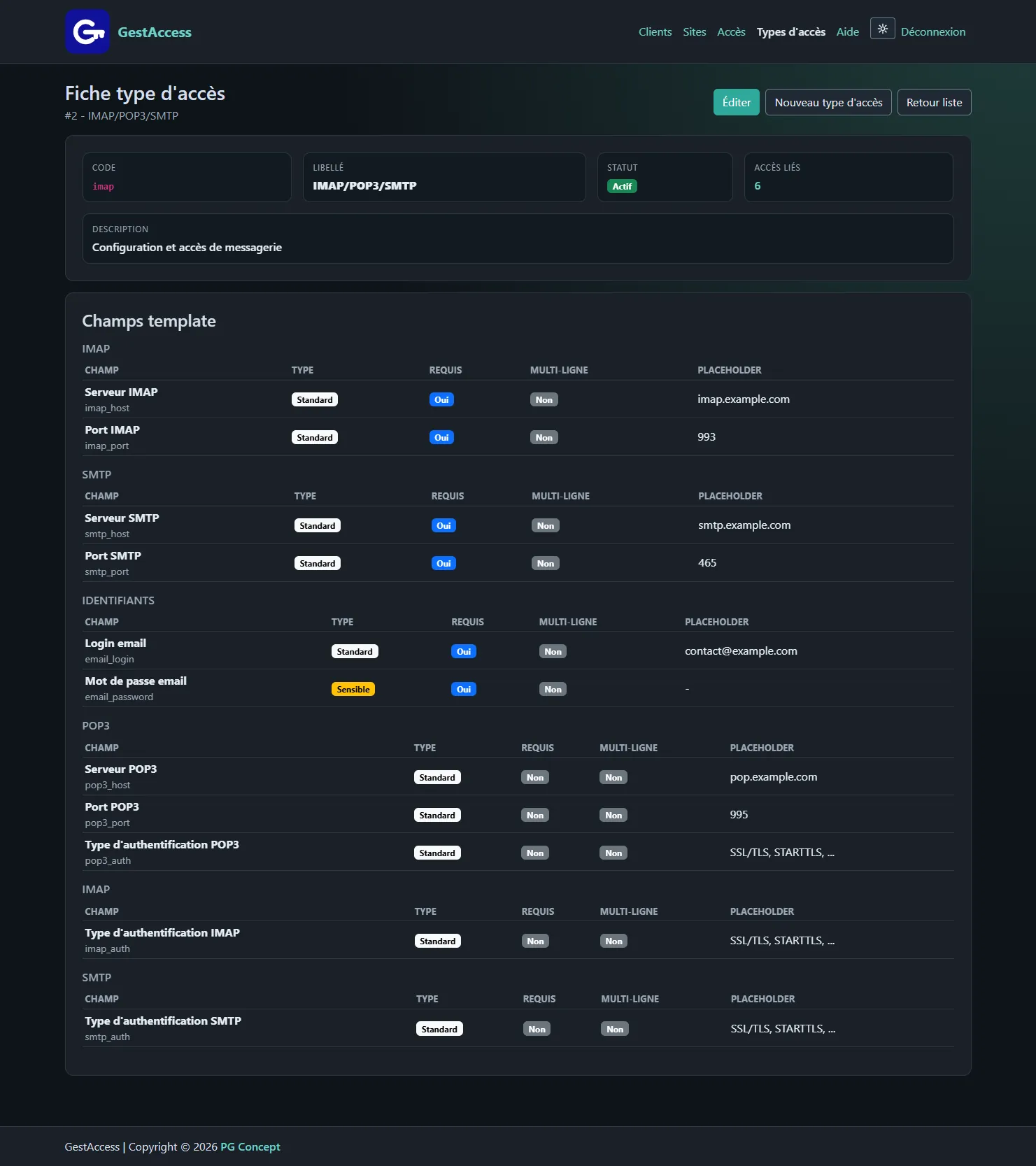1036x1166 pixels.
Task: Navigate to the Accès menu
Action: click(x=731, y=32)
